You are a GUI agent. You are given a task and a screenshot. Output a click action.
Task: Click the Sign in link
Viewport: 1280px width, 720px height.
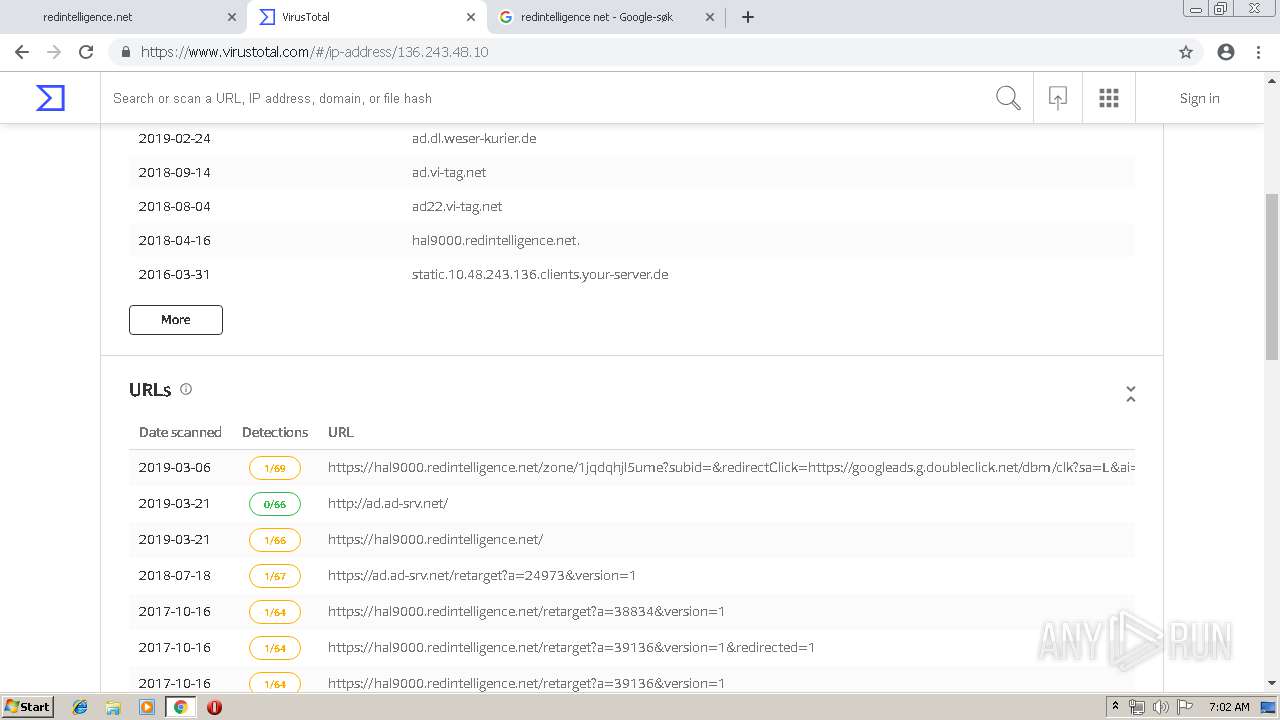[x=1199, y=98]
